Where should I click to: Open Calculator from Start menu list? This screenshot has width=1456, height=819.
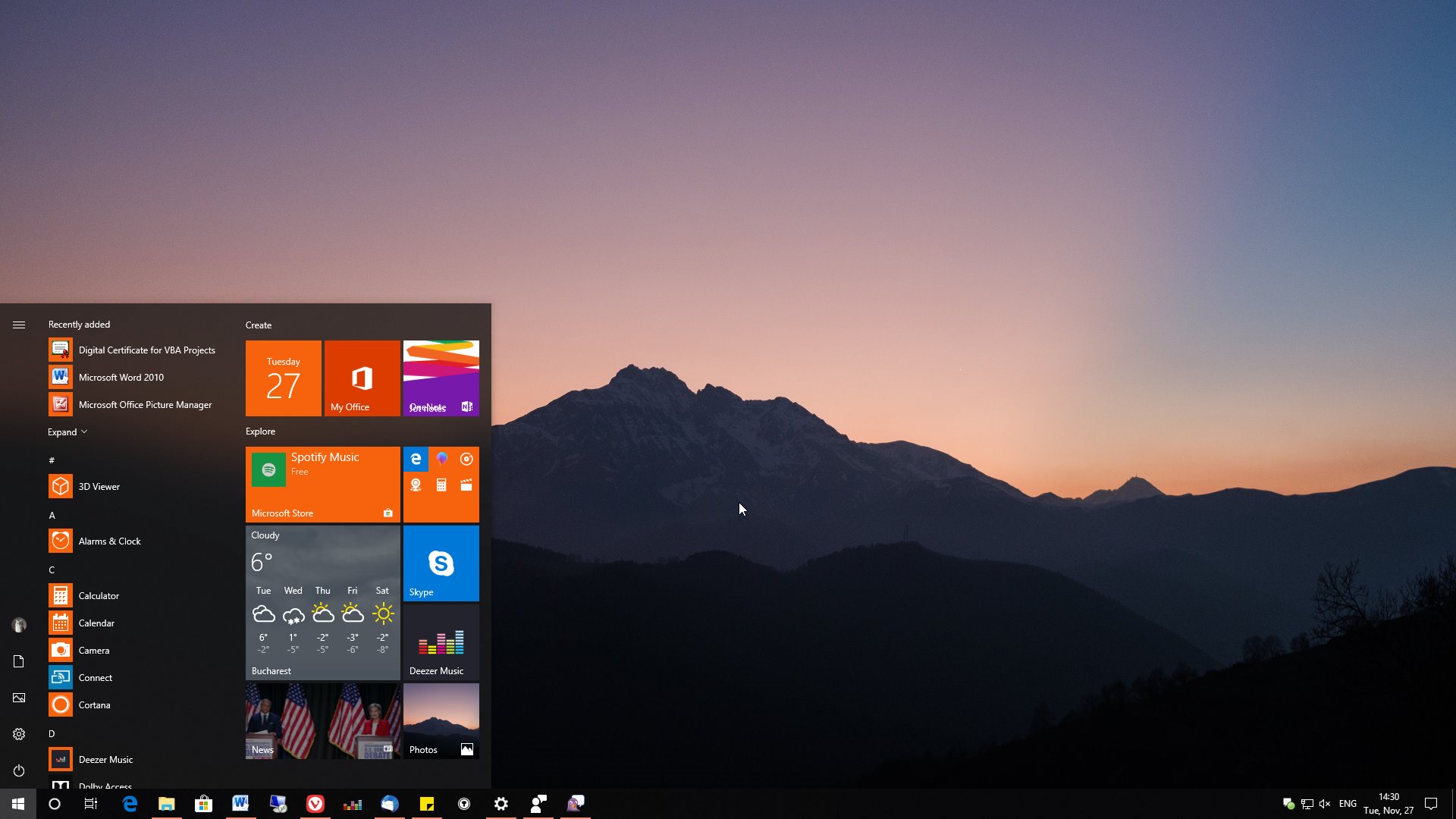point(98,594)
